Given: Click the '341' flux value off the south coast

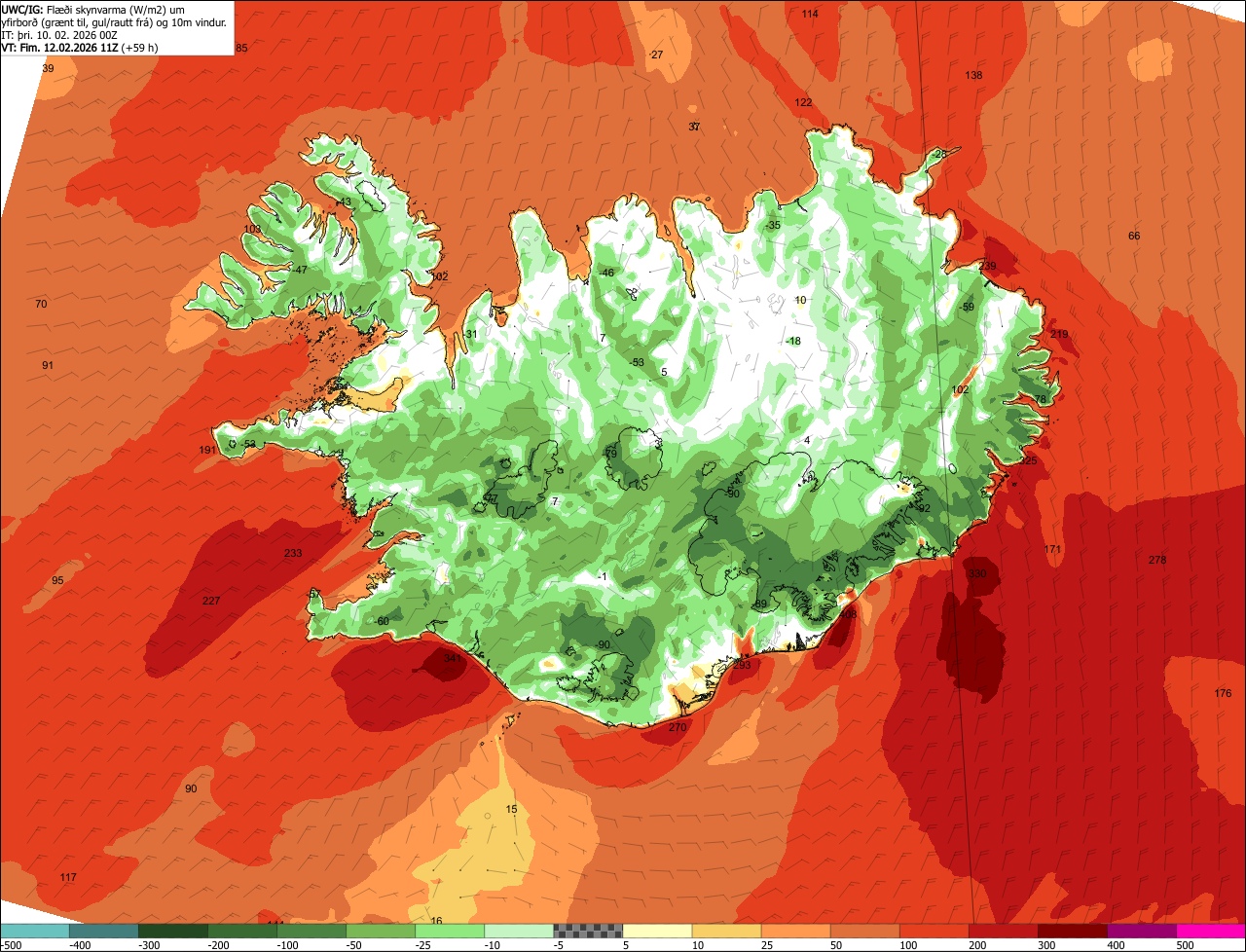Looking at the screenshot, I should [453, 659].
